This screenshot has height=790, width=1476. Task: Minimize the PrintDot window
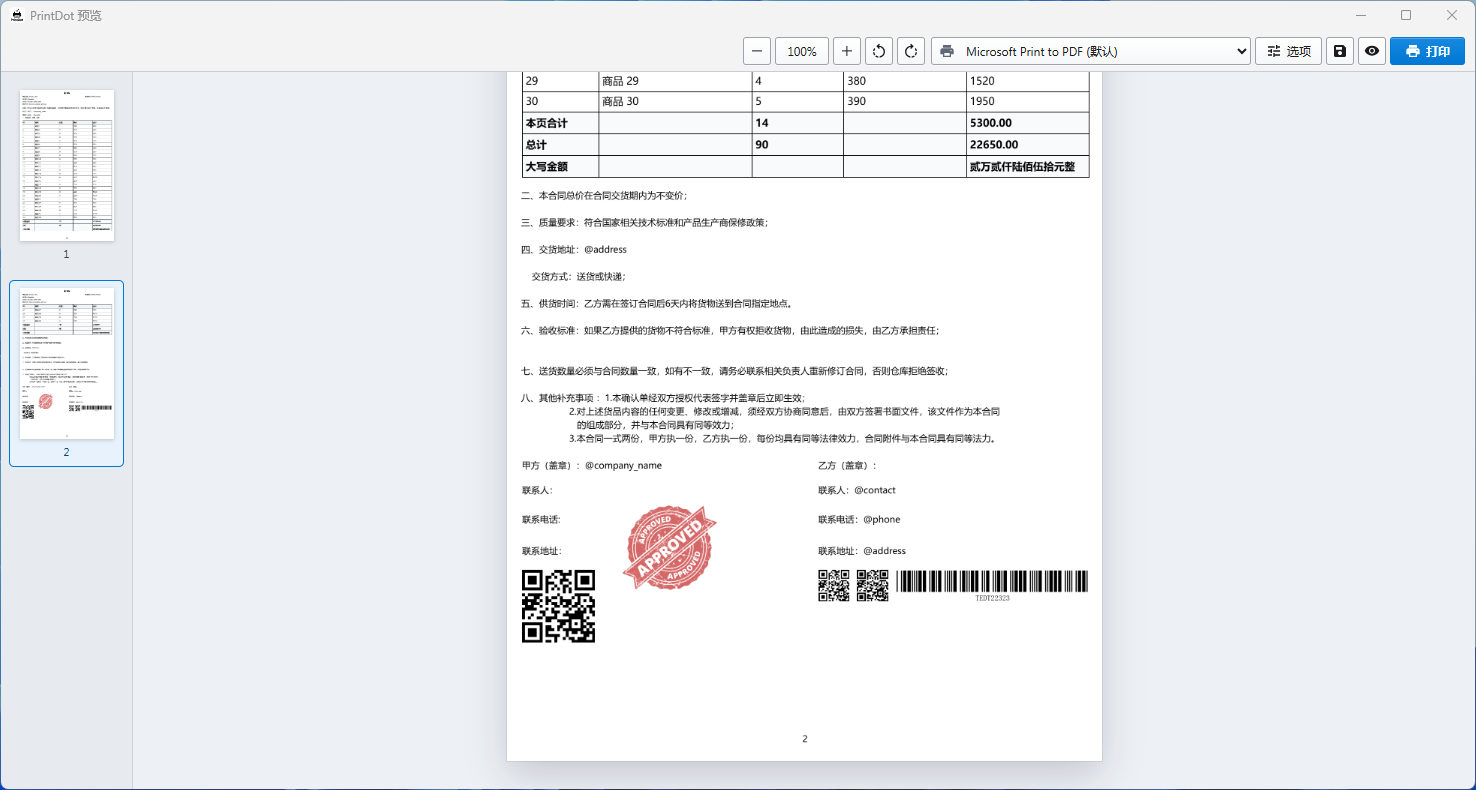click(x=1360, y=15)
